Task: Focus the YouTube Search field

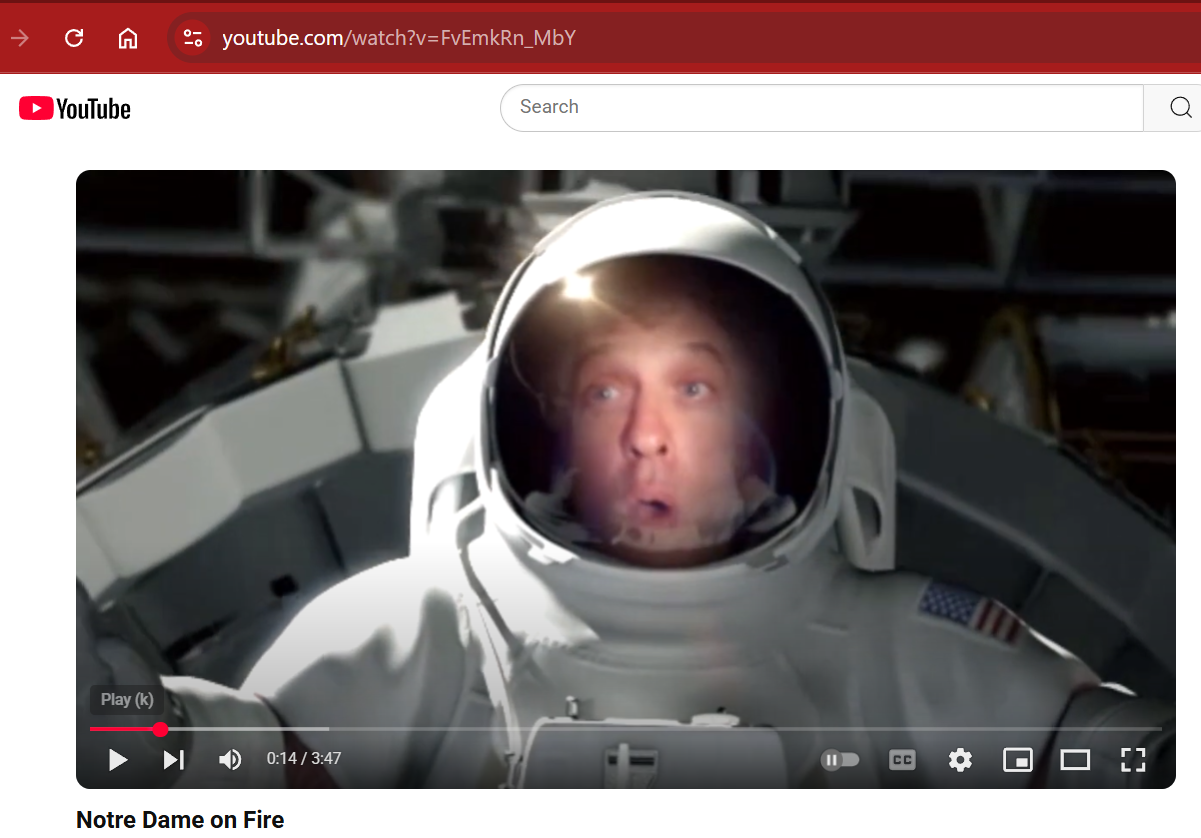Action: pos(820,107)
